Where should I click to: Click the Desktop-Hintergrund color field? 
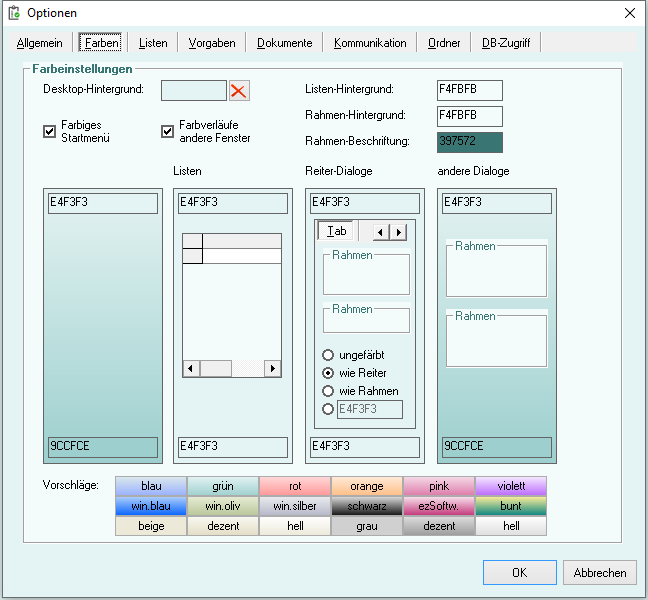point(194,90)
